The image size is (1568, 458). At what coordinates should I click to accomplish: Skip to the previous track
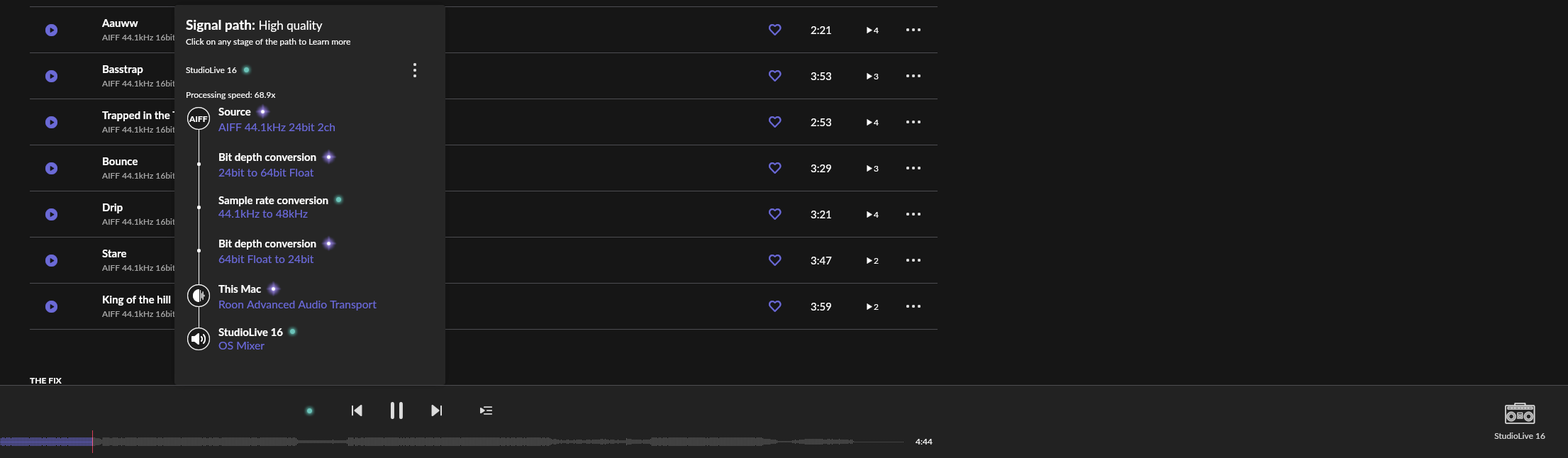coord(357,410)
